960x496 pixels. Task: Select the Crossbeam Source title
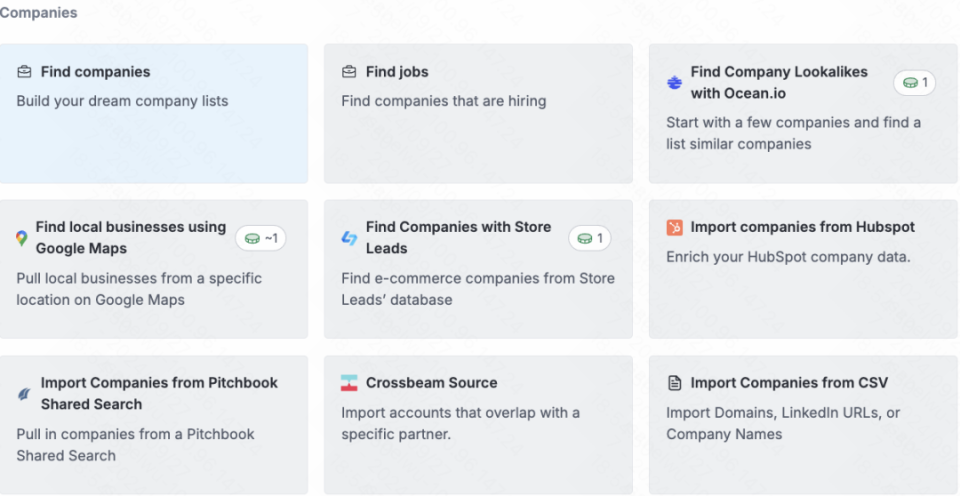[432, 383]
